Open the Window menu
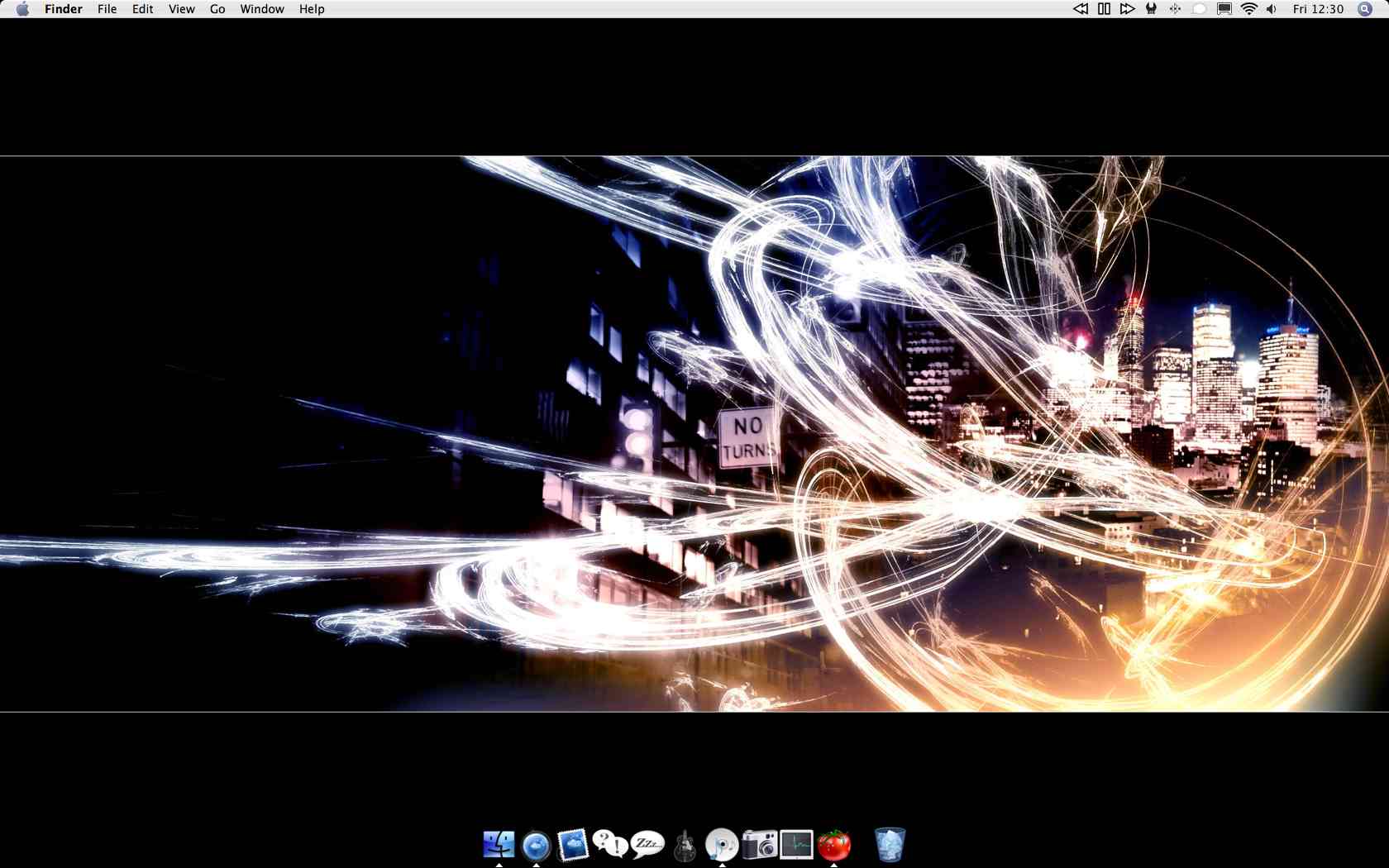 coord(262,9)
